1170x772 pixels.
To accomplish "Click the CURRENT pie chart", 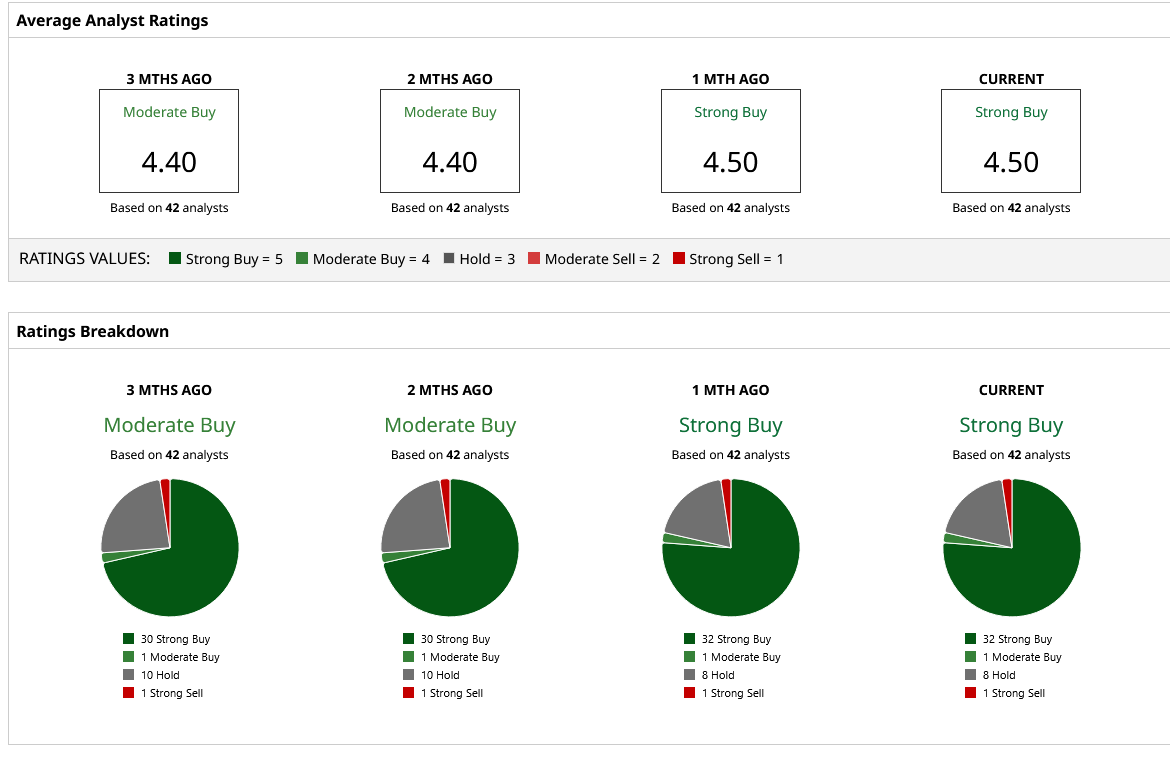I will pyautogui.click(x=1012, y=547).
